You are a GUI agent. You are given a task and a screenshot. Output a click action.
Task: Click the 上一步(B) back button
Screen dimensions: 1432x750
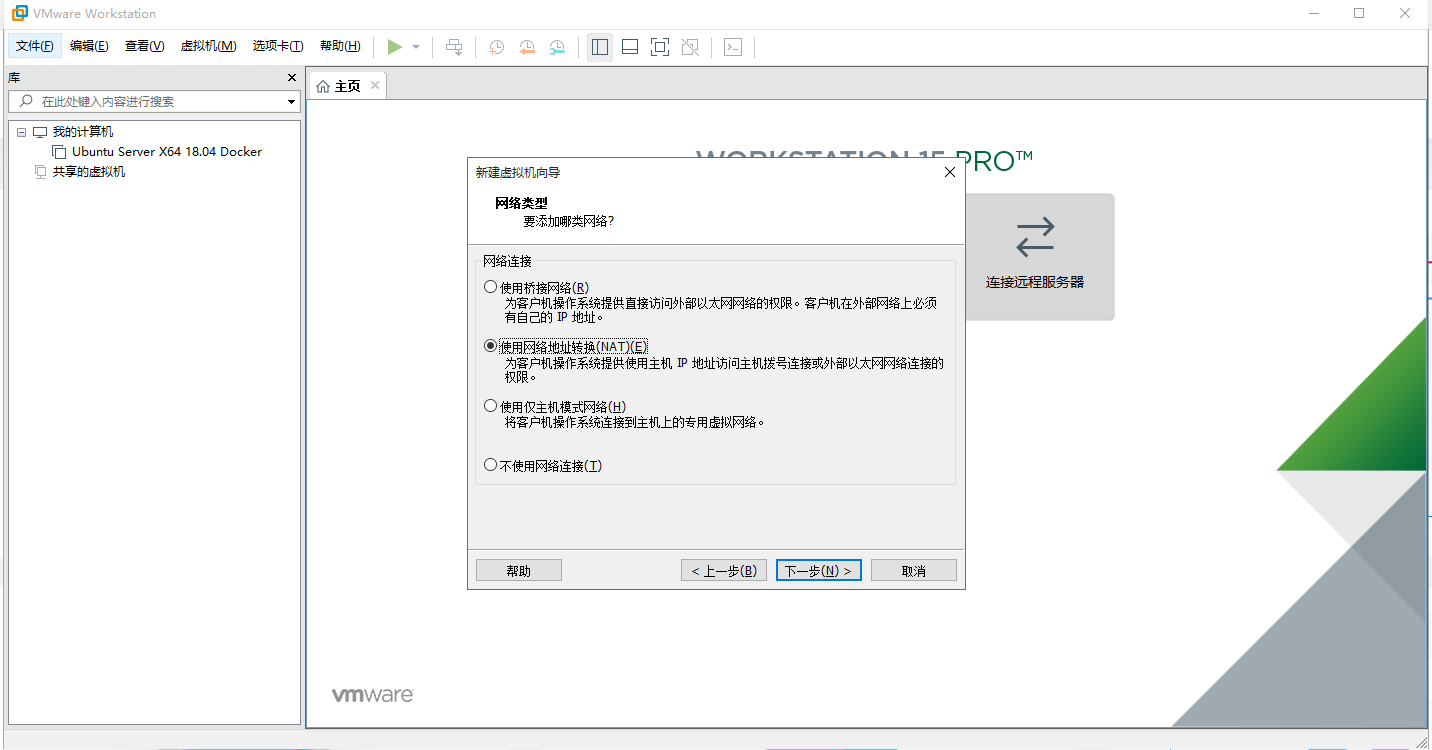click(724, 570)
